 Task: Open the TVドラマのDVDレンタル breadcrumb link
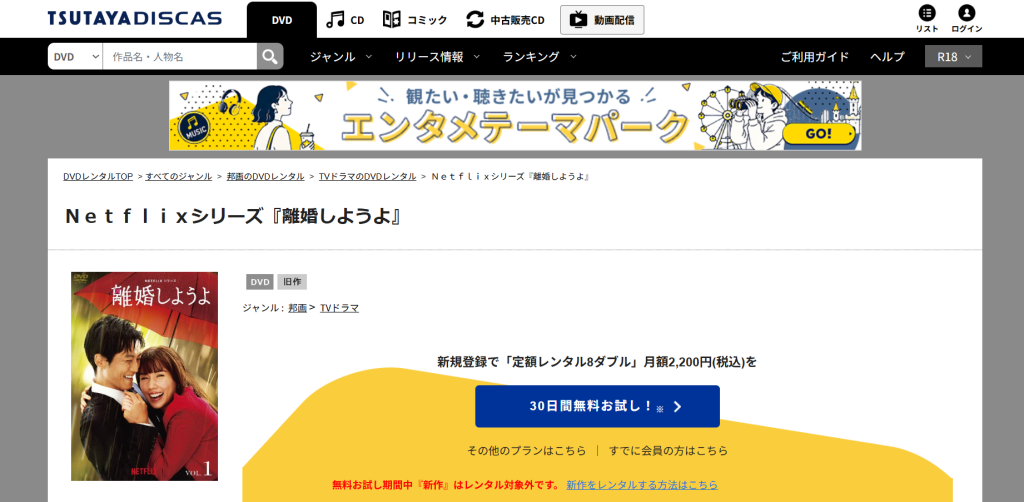pyautogui.click(x=368, y=176)
